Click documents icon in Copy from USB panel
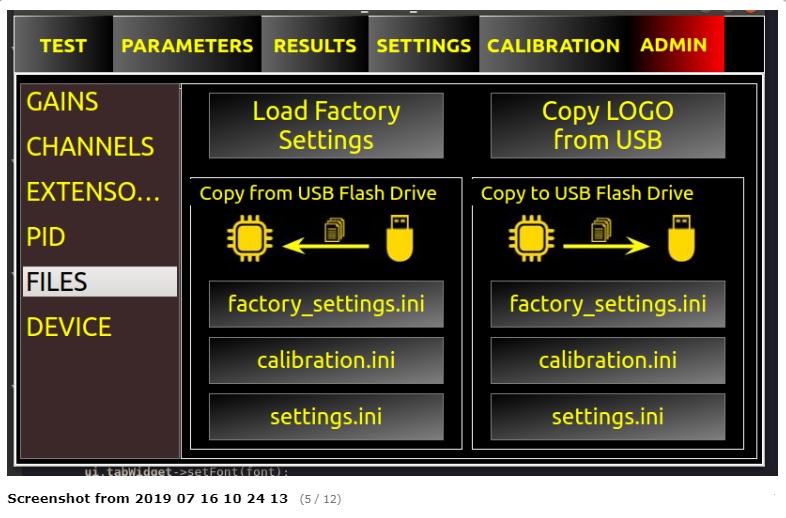786x518 pixels. click(x=334, y=230)
